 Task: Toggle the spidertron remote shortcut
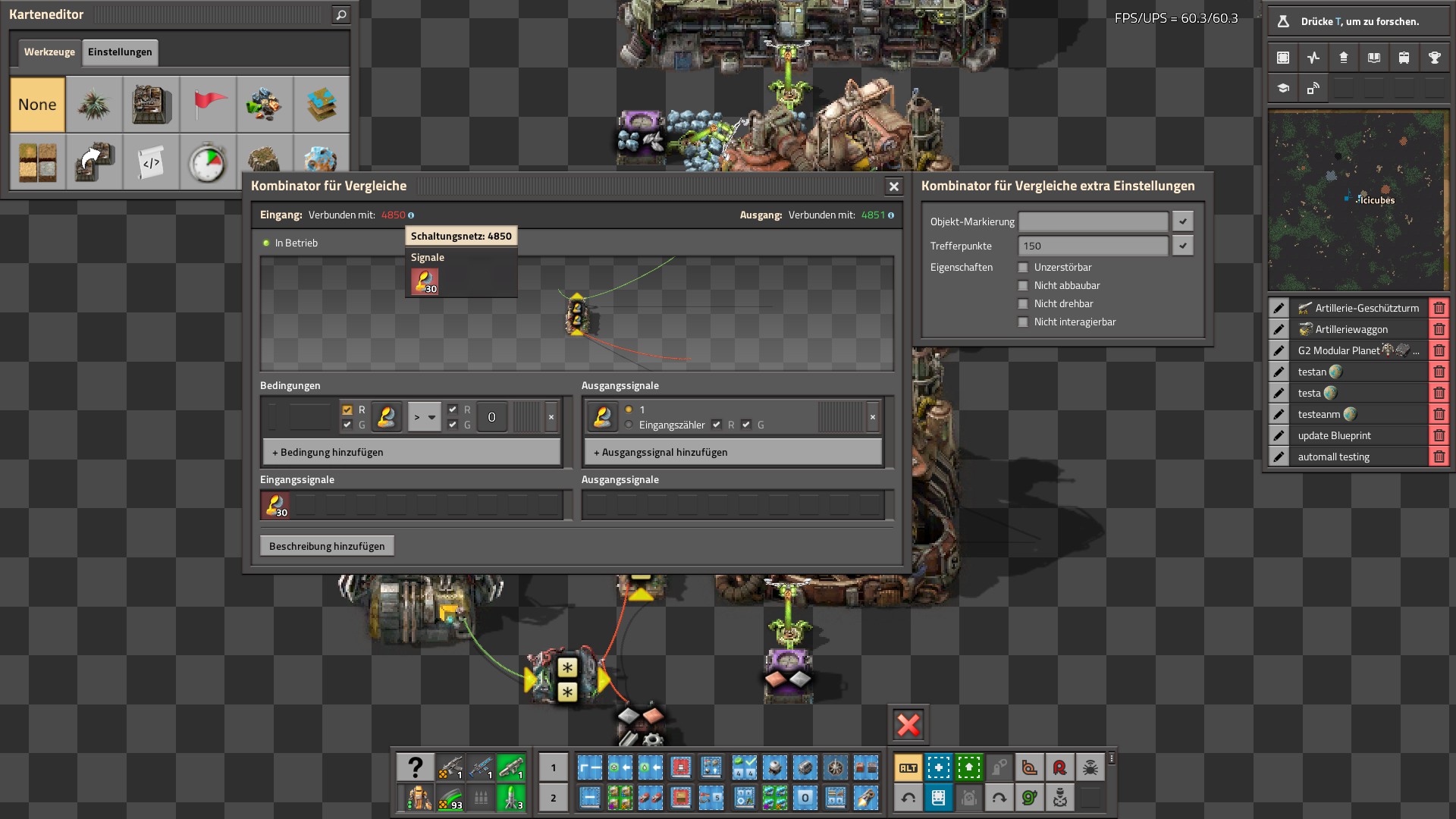click(1090, 767)
